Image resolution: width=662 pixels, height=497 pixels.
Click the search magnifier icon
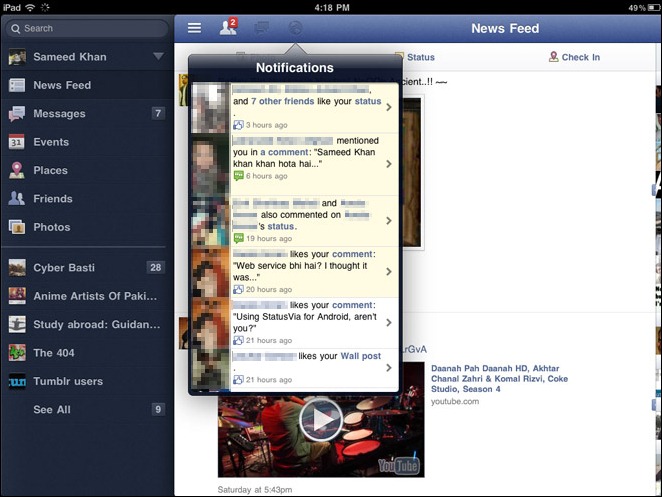tap(16, 28)
